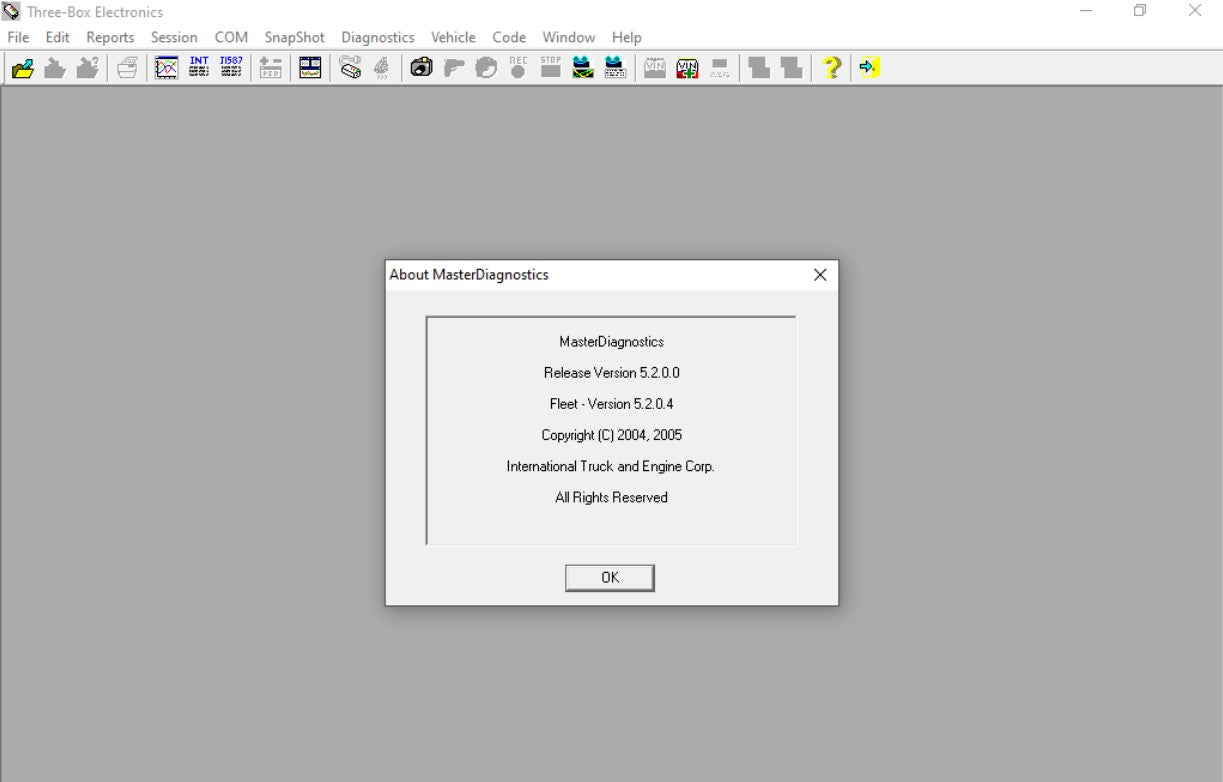Open the COM menu
The height and width of the screenshot is (782, 1223).
coord(231,37)
